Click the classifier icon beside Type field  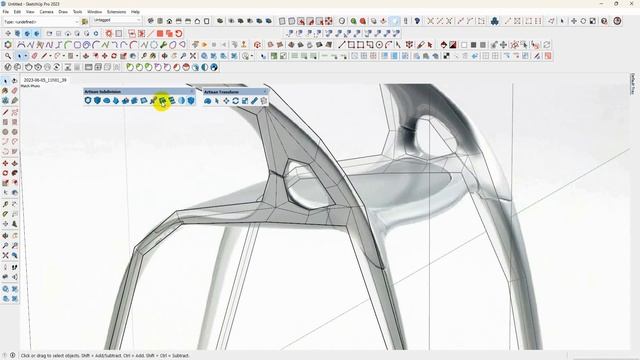click(85, 21)
